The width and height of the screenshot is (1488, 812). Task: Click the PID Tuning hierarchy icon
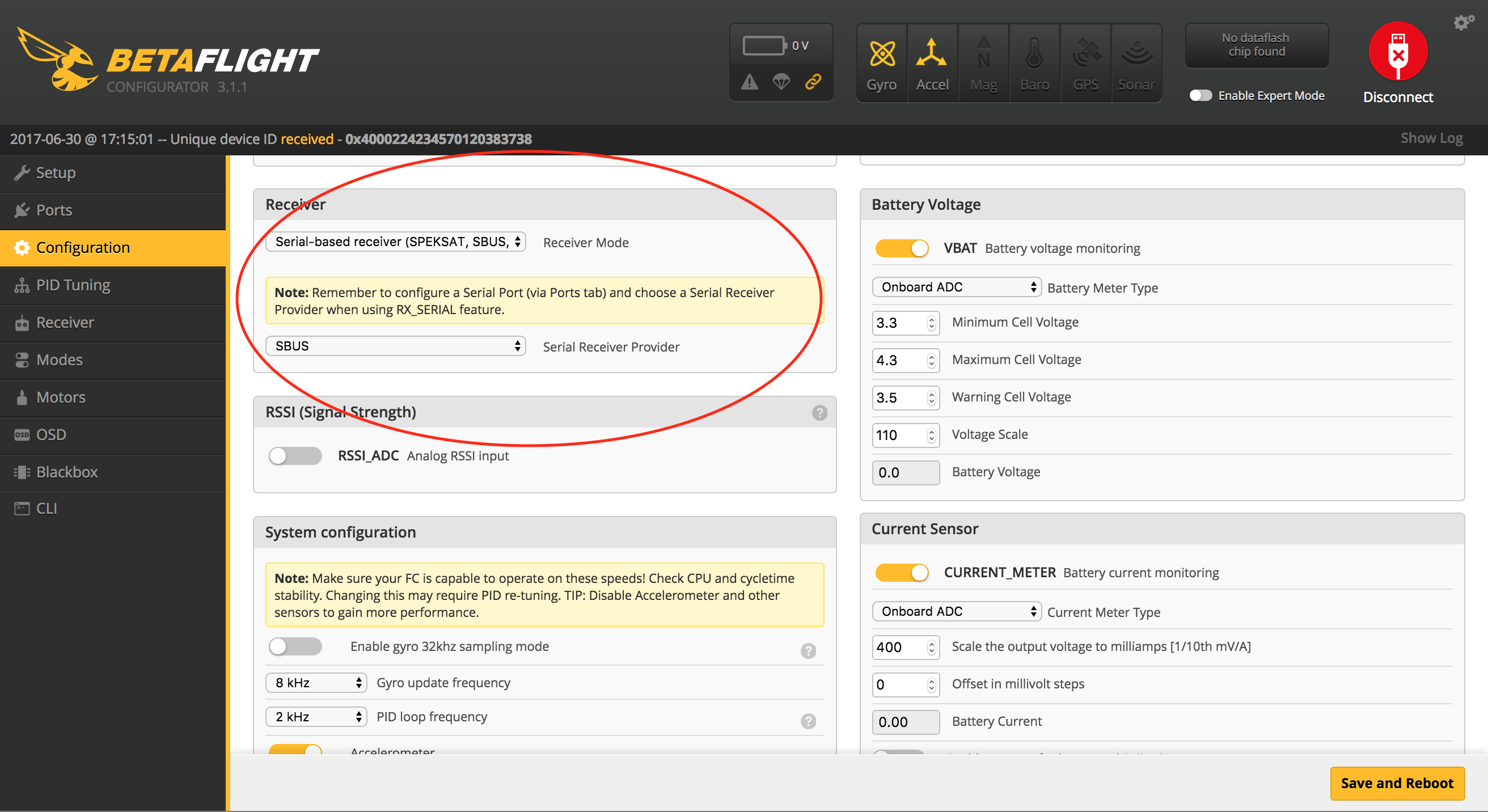pos(22,285)
